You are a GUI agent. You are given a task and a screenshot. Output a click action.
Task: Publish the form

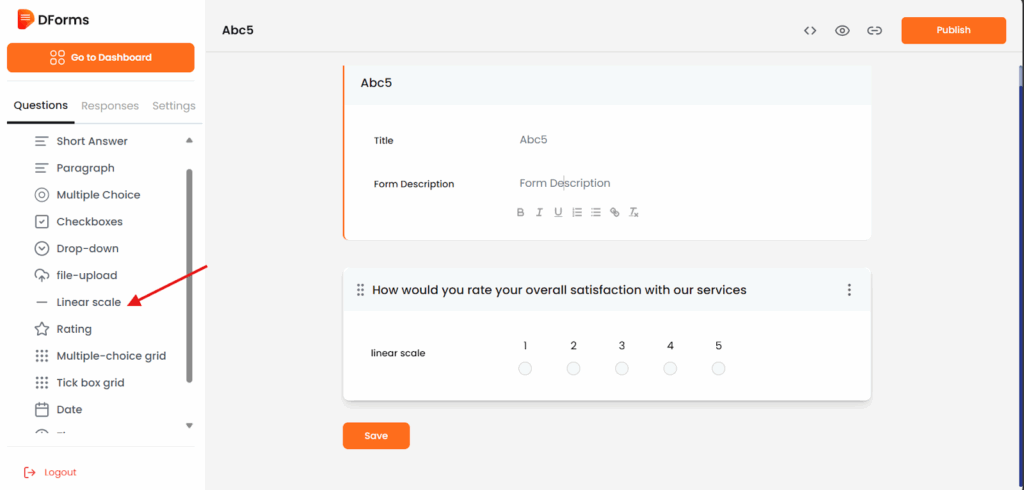(953, 30)
